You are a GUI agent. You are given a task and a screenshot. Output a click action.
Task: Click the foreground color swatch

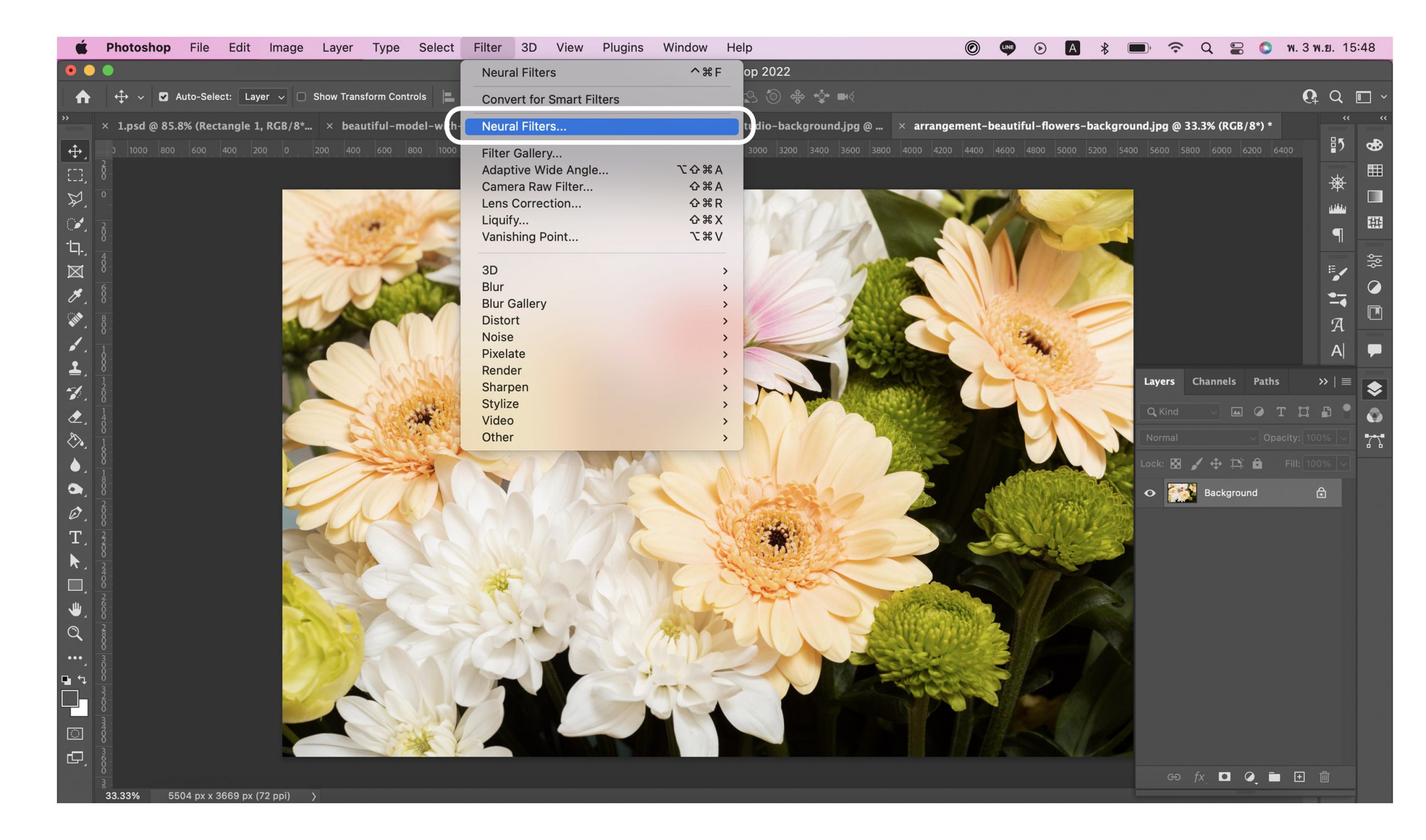pos(70,699)
